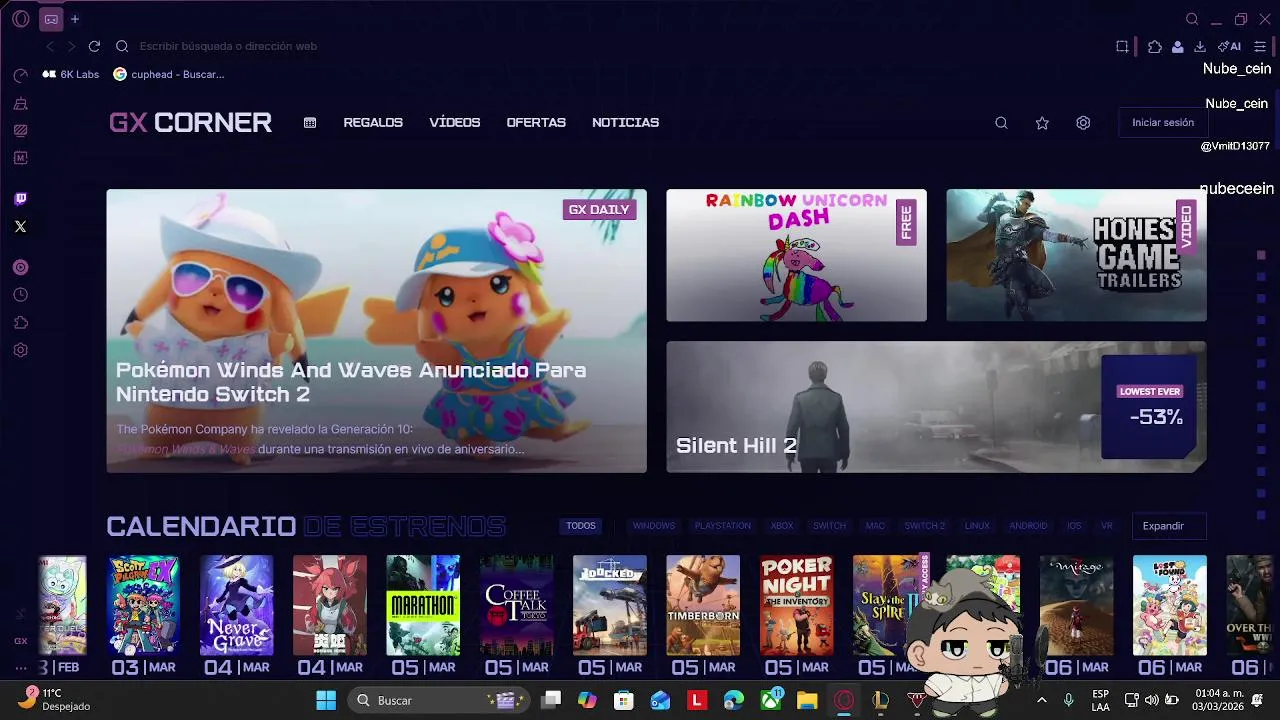Open the Opera menu logo icon
This screenshot has width=1280, height=720.
pyautogui.click(x=21, y=19)
